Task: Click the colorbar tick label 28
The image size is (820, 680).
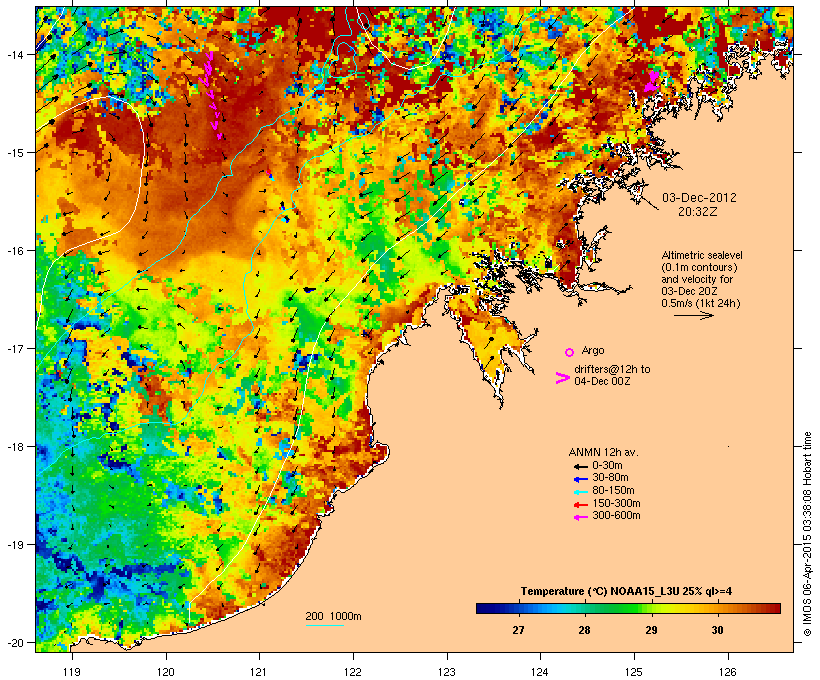Action: coord(585,630)
